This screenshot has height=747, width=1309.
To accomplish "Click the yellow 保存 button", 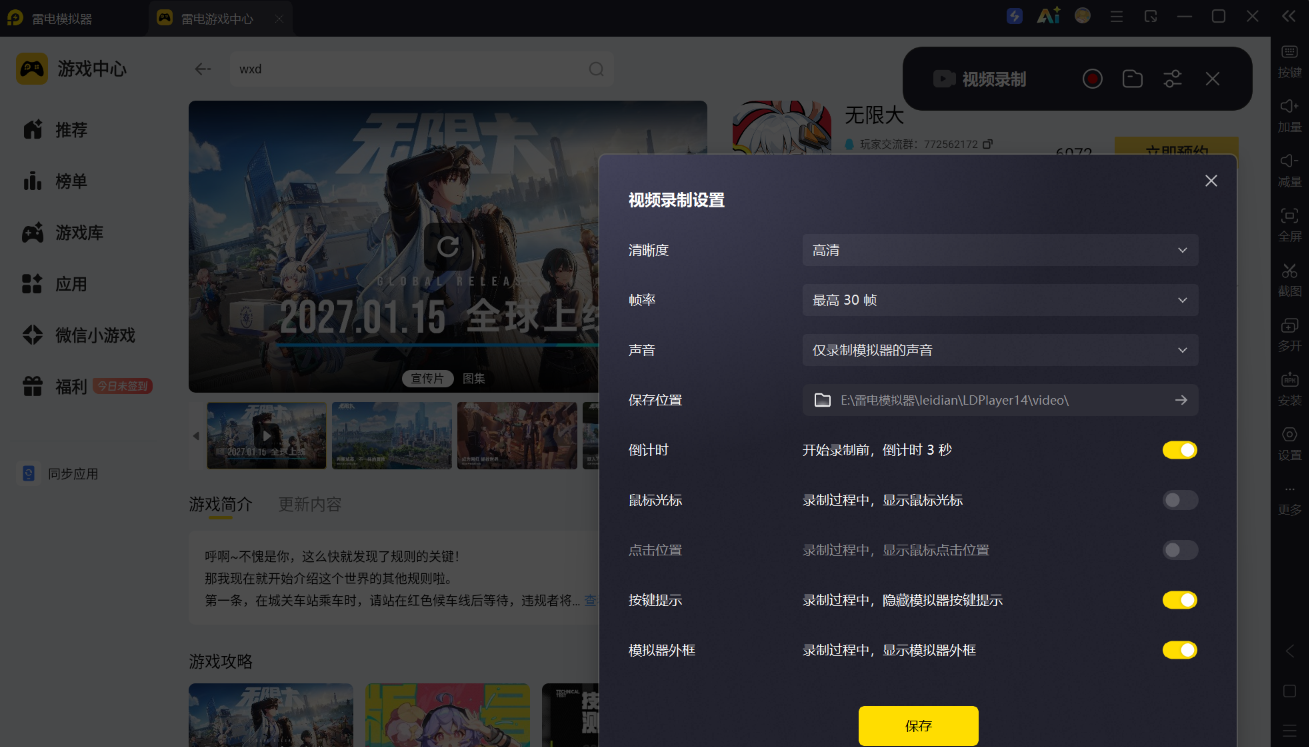I will 918,726.
